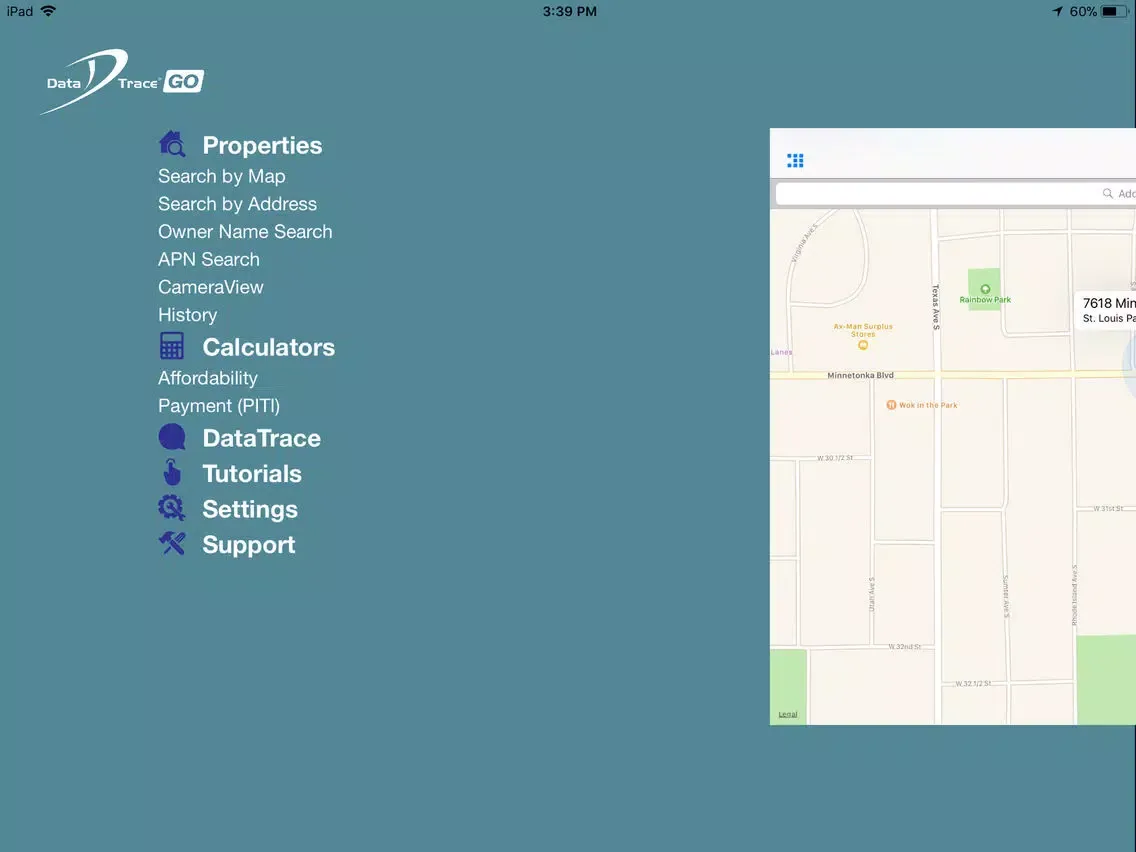Choose Owner Name Search
The height and width of the screenshot is (852, 1136).
pos(245,232)
